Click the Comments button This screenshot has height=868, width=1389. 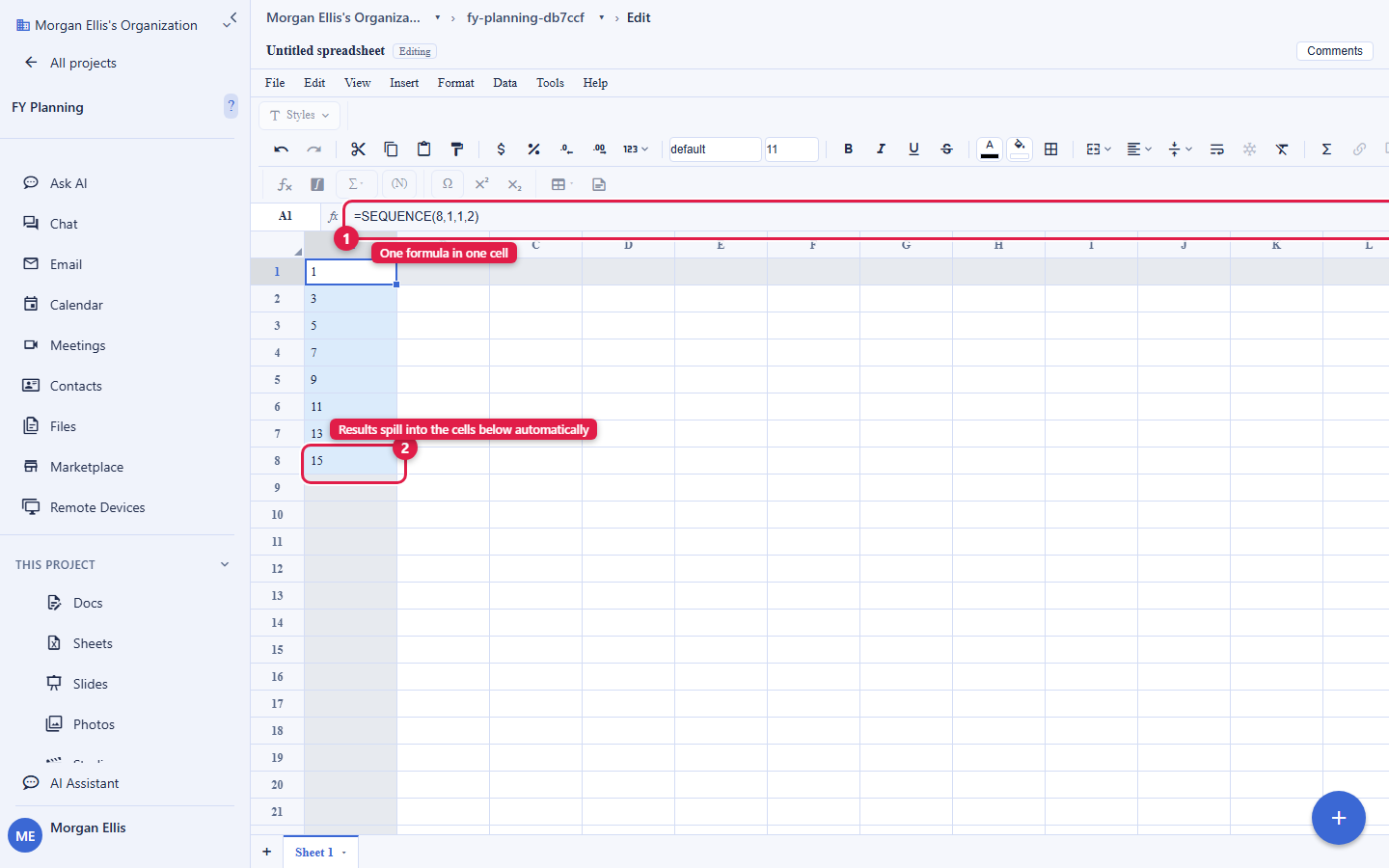coord(1335,51)
